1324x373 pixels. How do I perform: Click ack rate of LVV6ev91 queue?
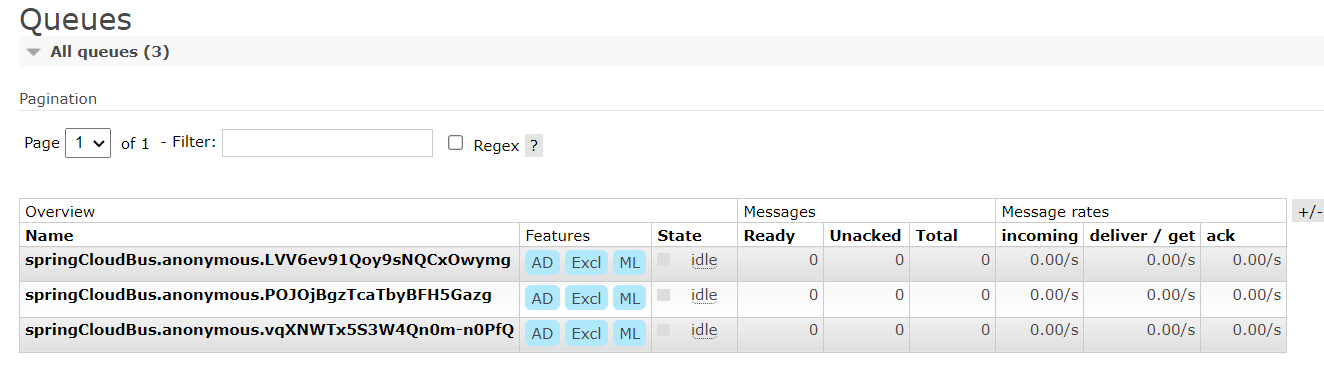coord(1257,260)
